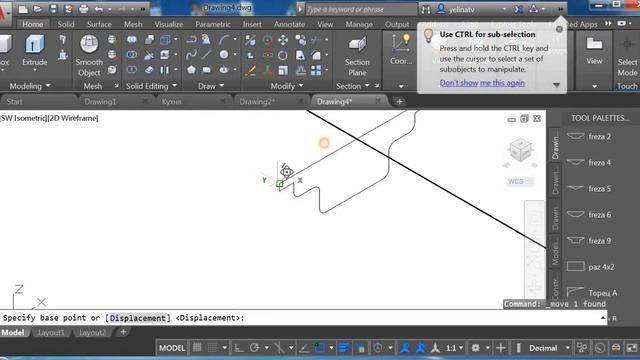
Task: Activate the Rotate tool in Modify
Action: tap(282, 55)
